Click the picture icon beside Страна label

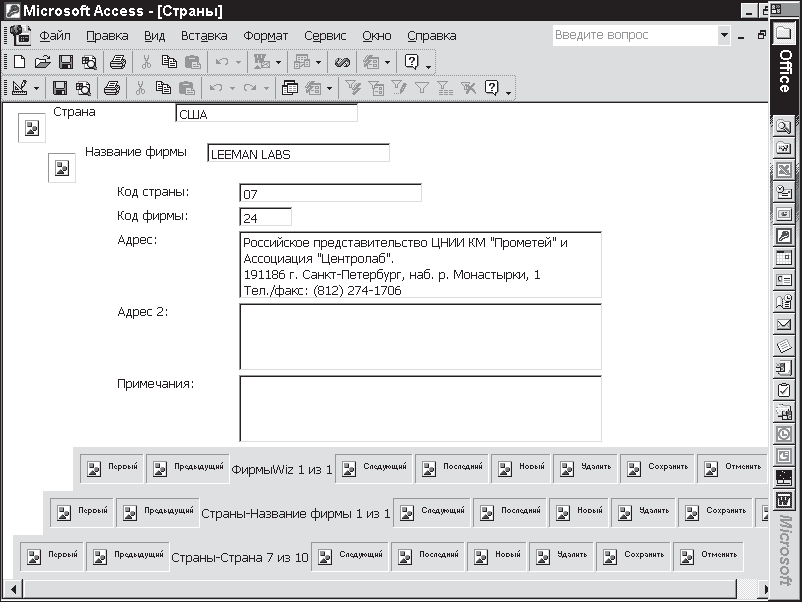point(32,129)
